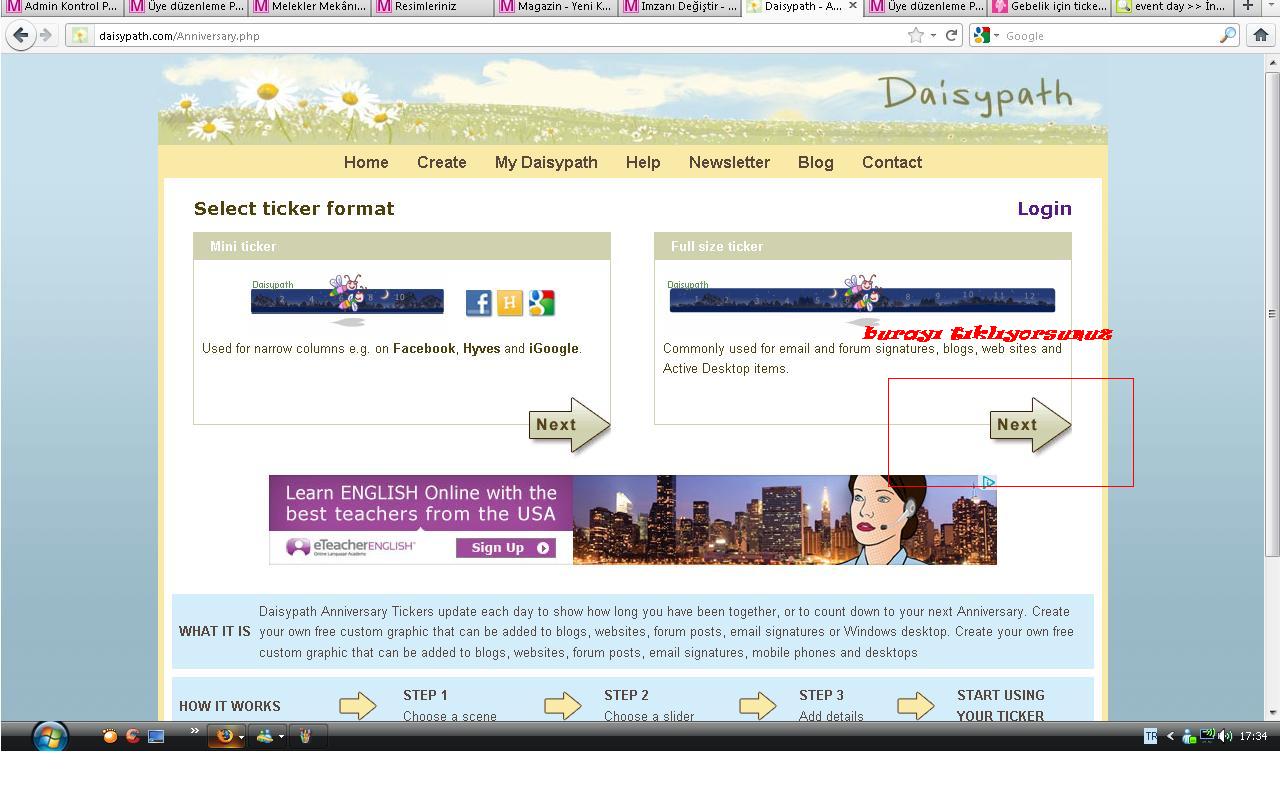Open the Create menu item
The height and width of the screenshot is (800, 1280).
click(441, 162)
